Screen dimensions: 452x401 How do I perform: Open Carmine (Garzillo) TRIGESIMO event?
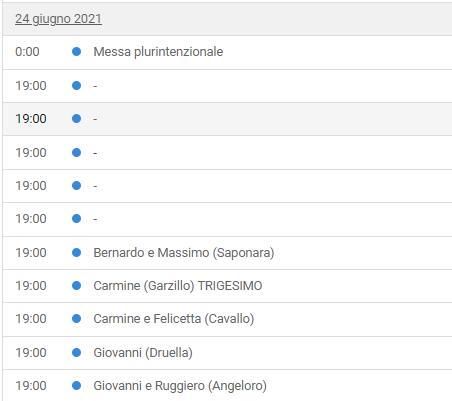click(178, 286)
